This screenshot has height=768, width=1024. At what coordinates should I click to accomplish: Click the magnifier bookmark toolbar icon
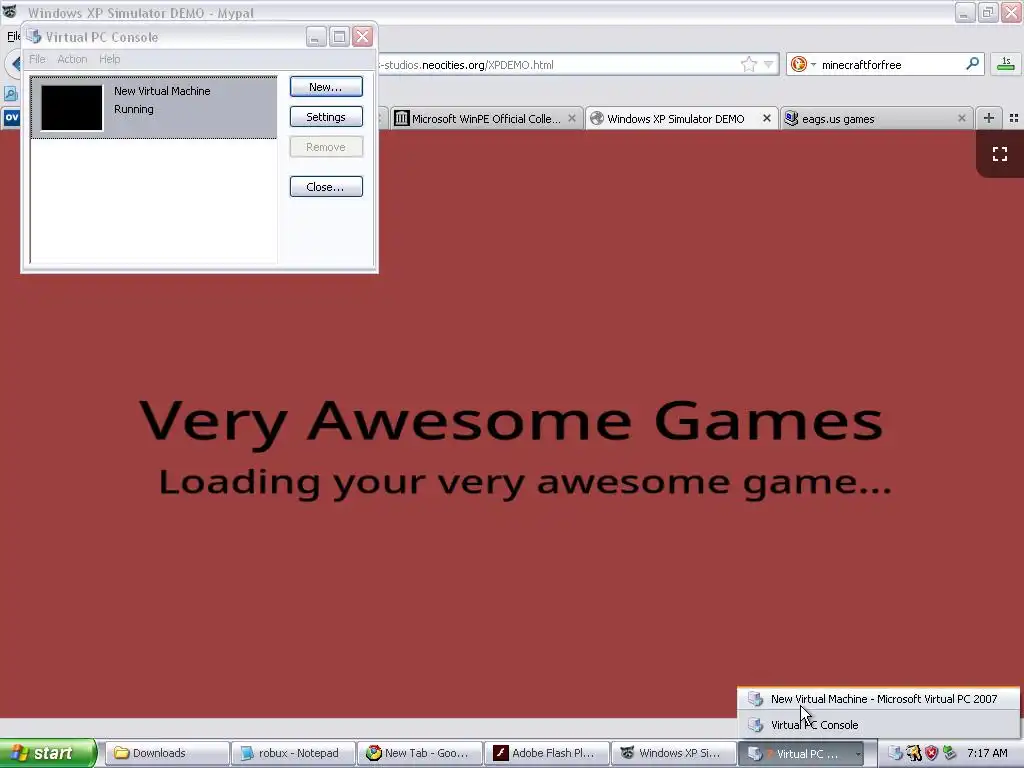tap(11, 94)
